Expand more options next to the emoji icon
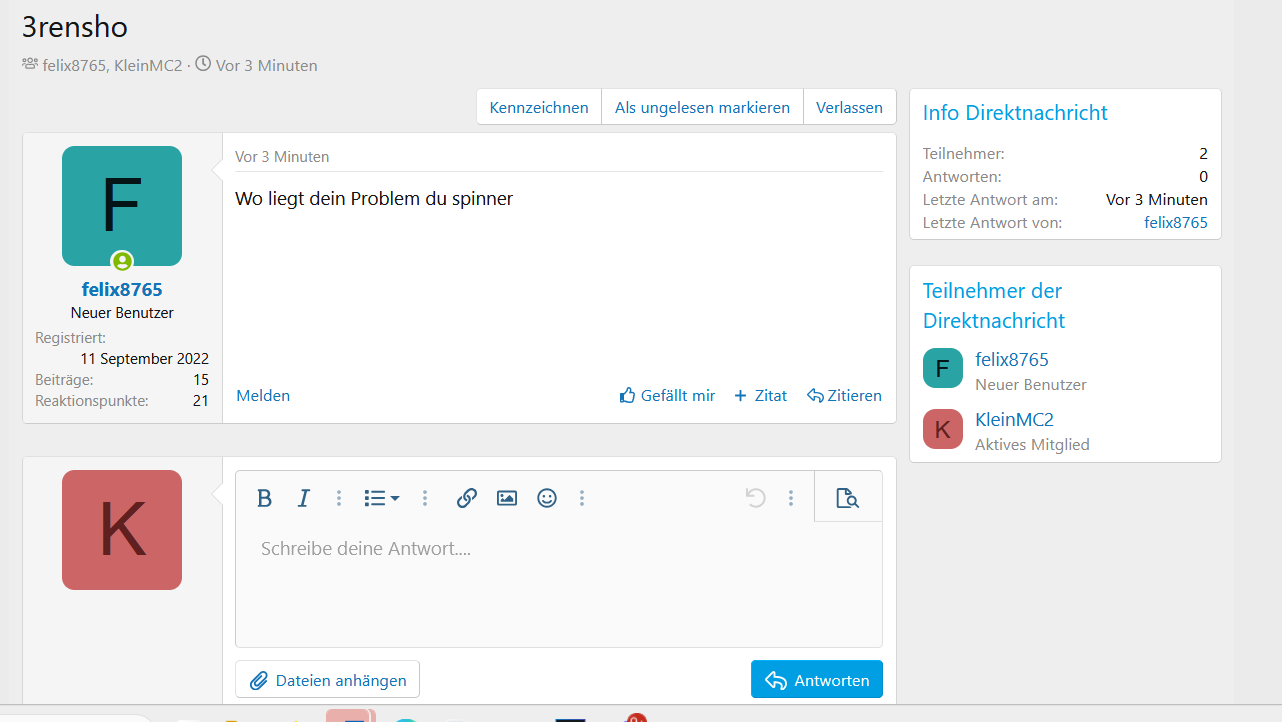Viewport: 1282px width, 722px height. (582, 498)
